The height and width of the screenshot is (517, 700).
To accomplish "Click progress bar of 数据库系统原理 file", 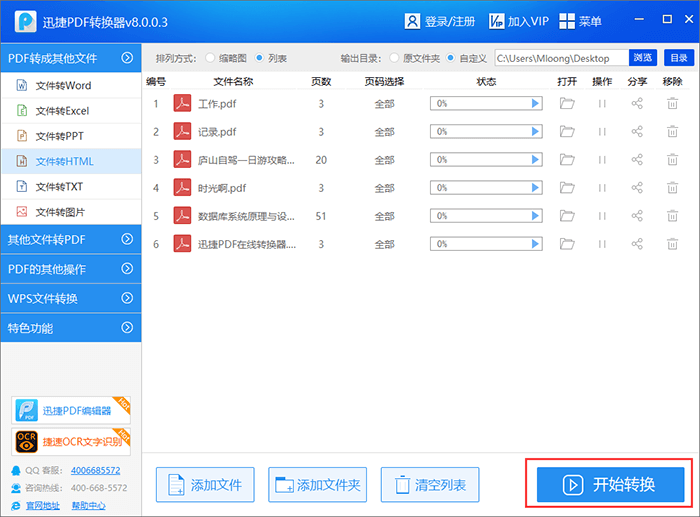I will point(486,216).
